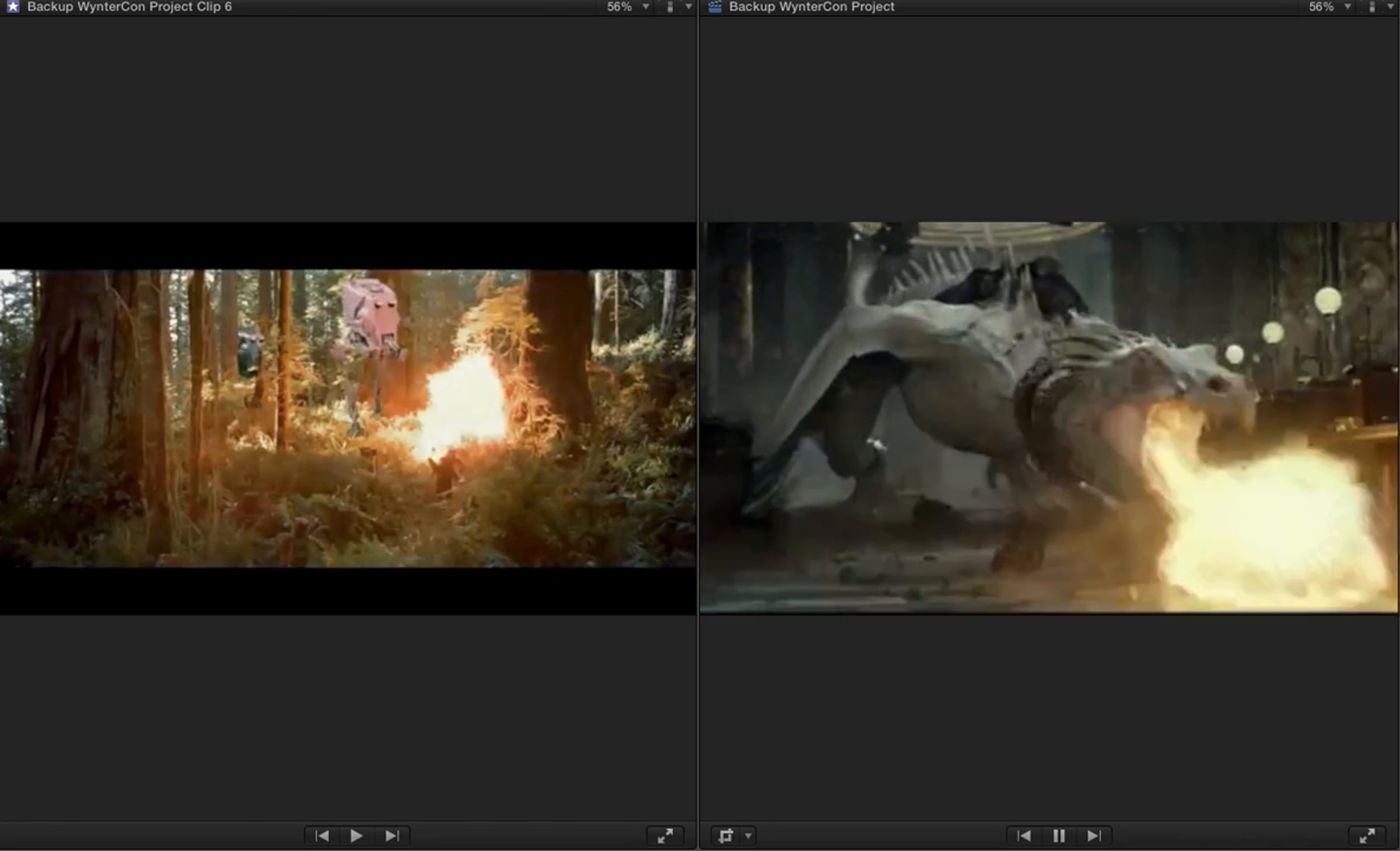
Task: Click the Backup WynterCon Project viewer title
Action: click(811, 6)
